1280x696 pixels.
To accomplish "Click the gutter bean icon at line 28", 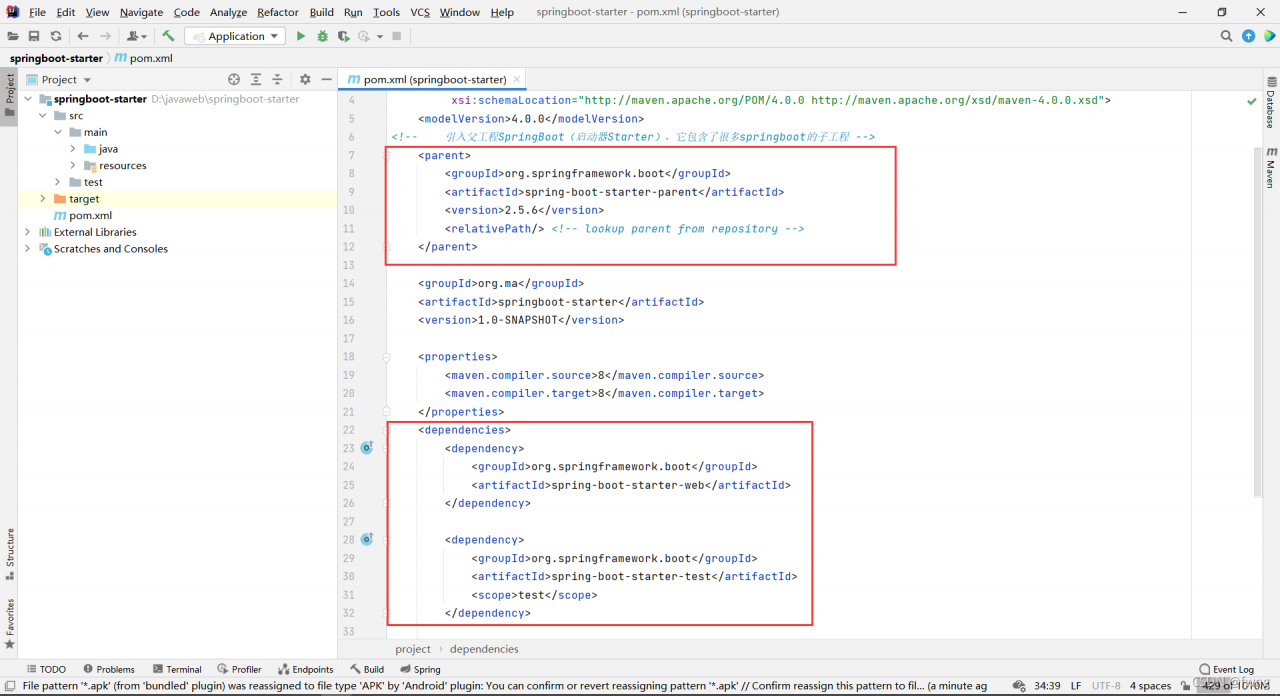I will [x=367, y=539].
